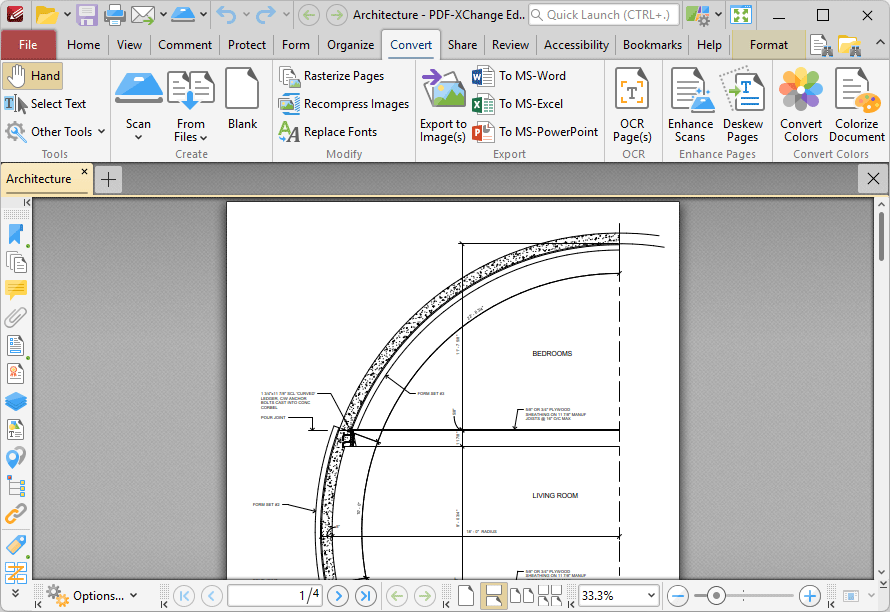Convert the document To MS-PowerPoint
Image resolution: width=890 pixels, height=612 pixels.
pyautogui.click(x=535, y=132)
